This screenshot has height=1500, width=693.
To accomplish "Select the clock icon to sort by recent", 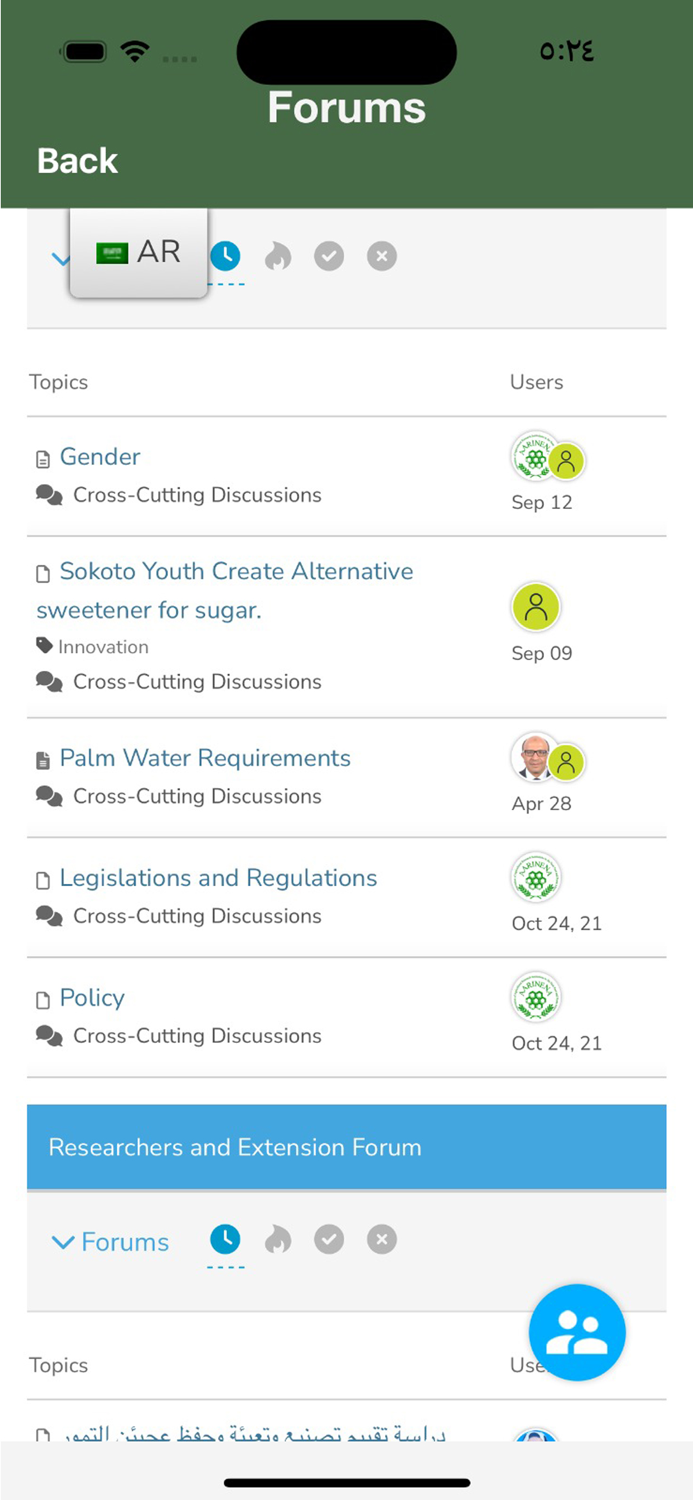I will [225, 256].
